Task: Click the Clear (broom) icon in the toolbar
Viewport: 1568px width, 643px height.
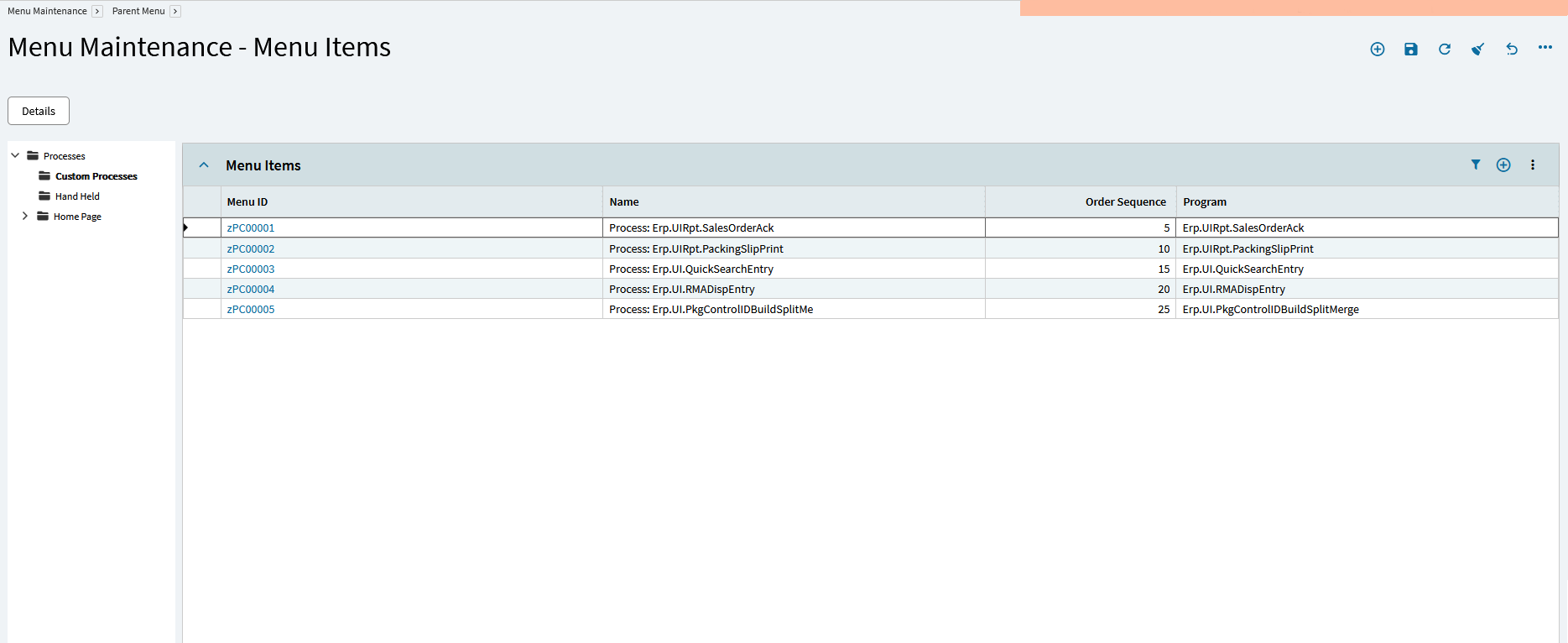Action: coord(1478,49)
